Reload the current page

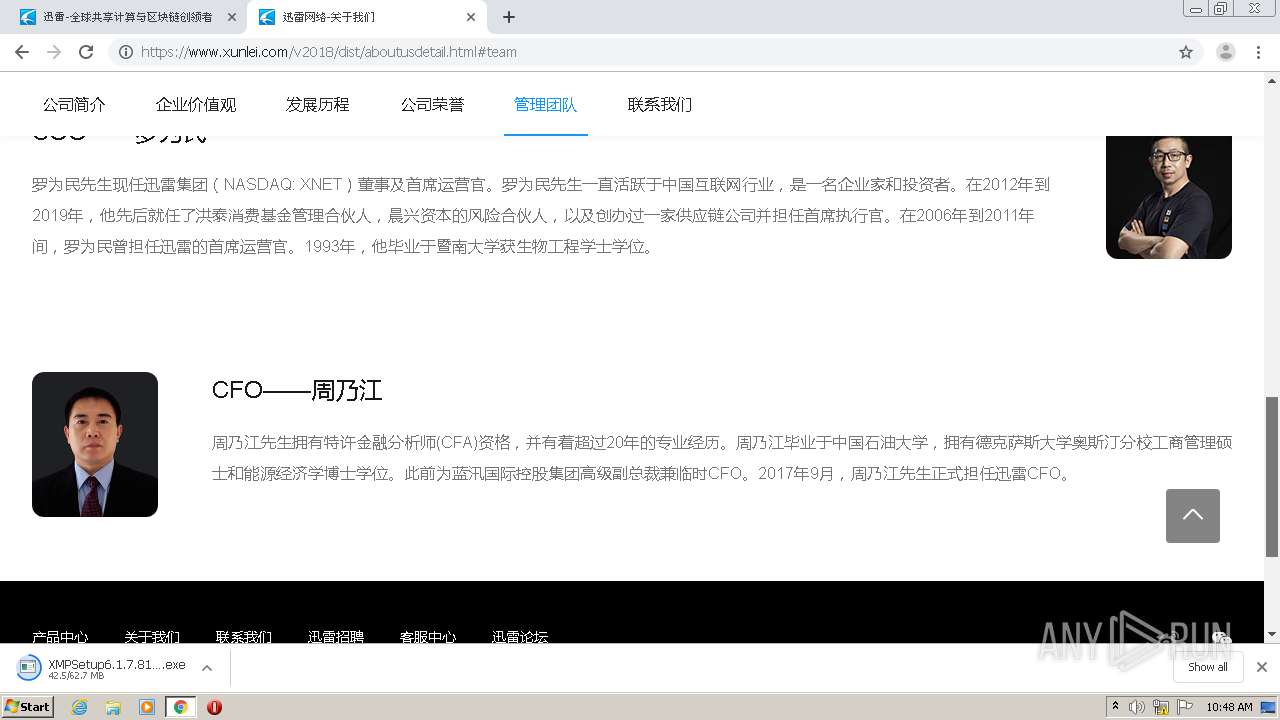point(86,52)
